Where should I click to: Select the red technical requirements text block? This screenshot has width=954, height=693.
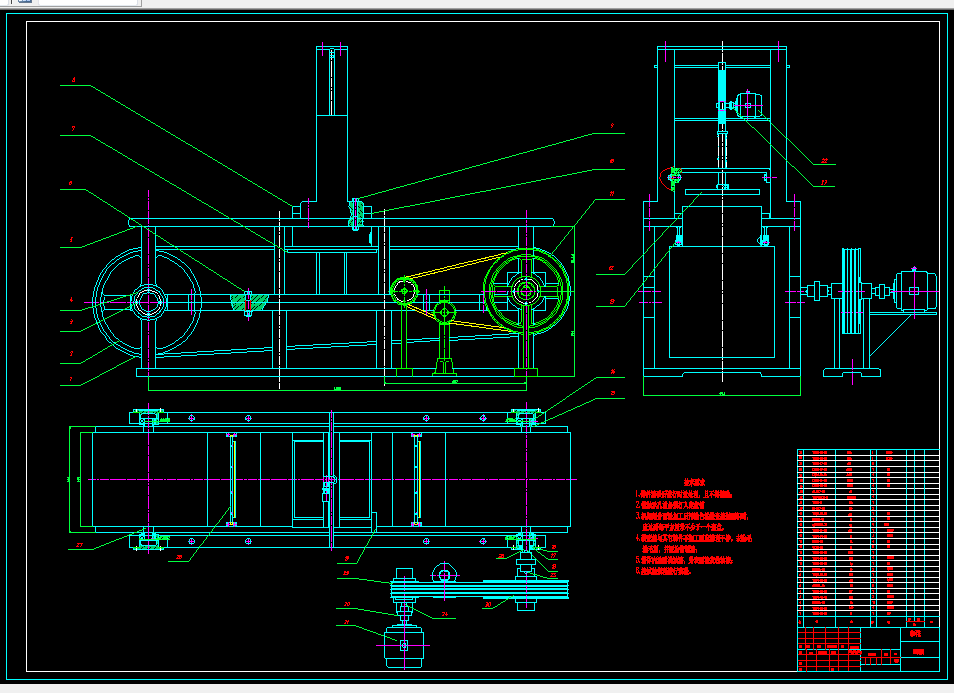coord(694,527)
